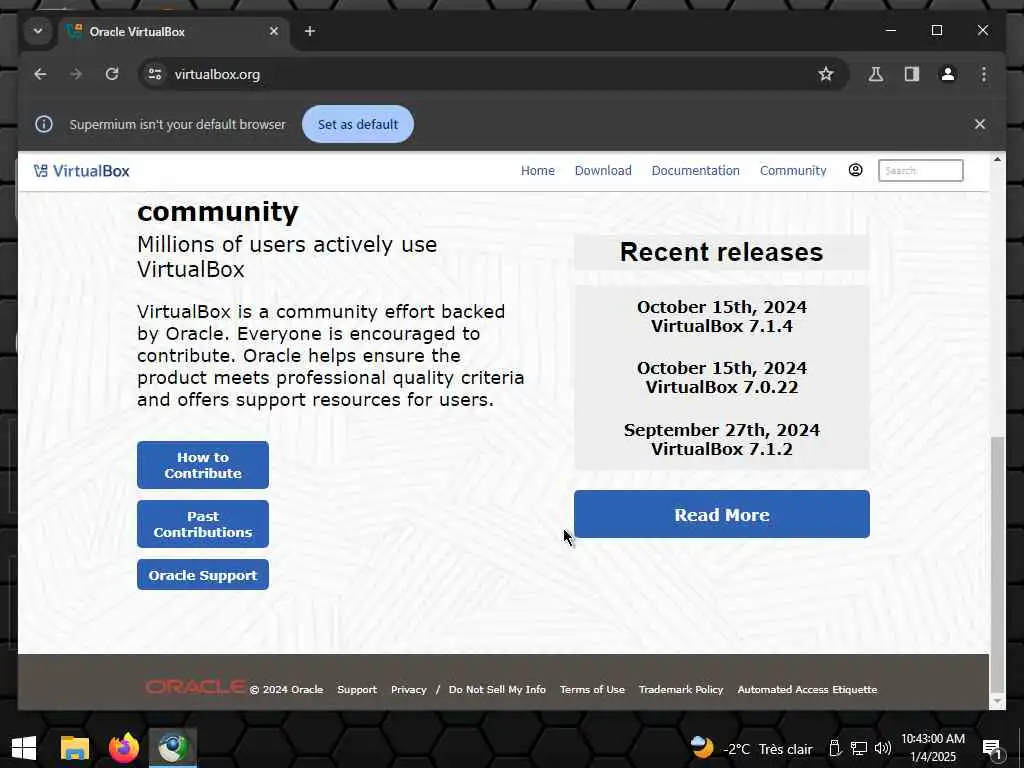Viewport: 1024px width, 768px height.
Task: Open the Do Not Sell My Info link
Action: pyautogui.click(x=497, y=690)
